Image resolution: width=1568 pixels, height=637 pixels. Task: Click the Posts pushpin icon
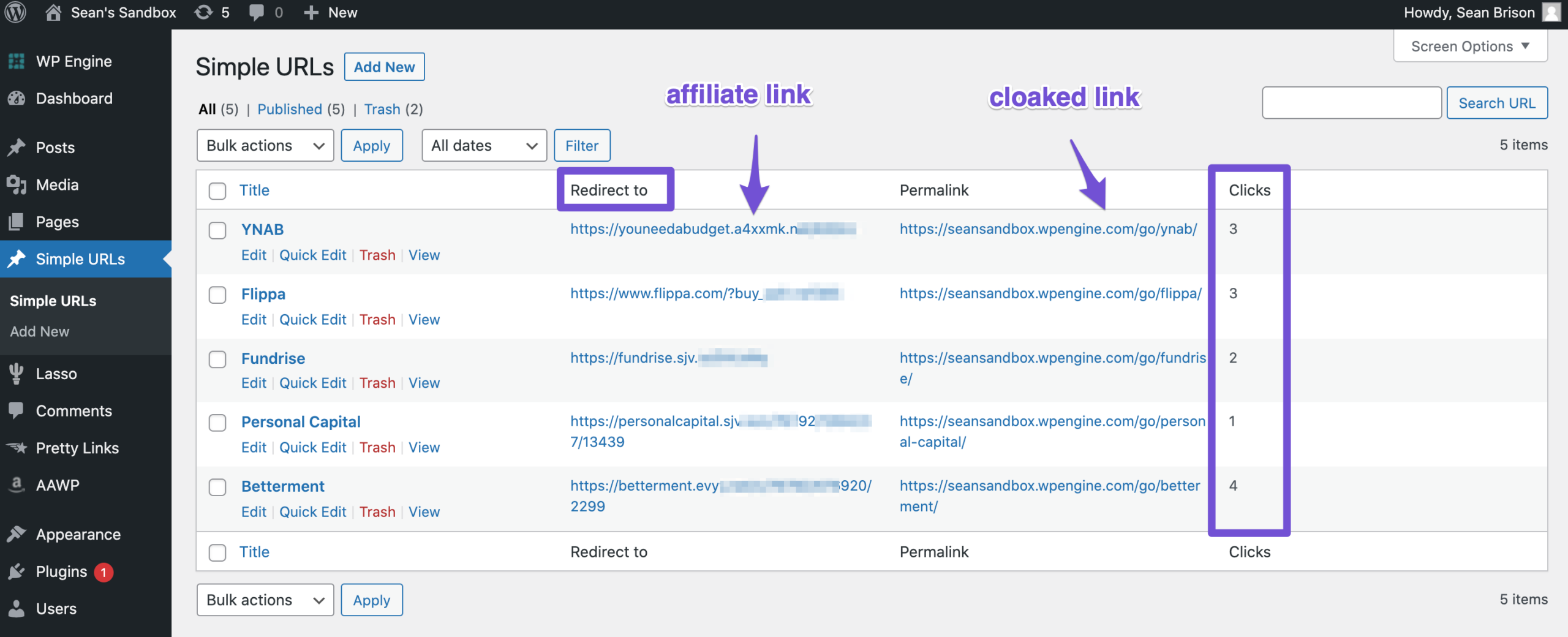tap(17, 147)
